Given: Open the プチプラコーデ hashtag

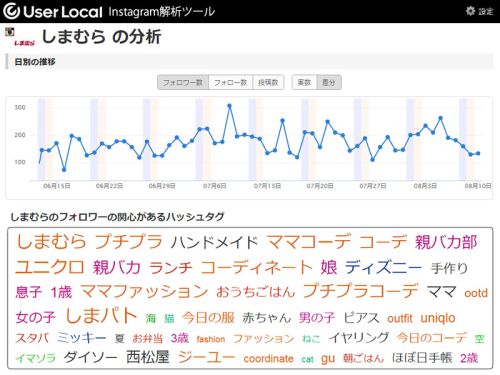Looking at the screenshot, I should click(x=360, y=291).
